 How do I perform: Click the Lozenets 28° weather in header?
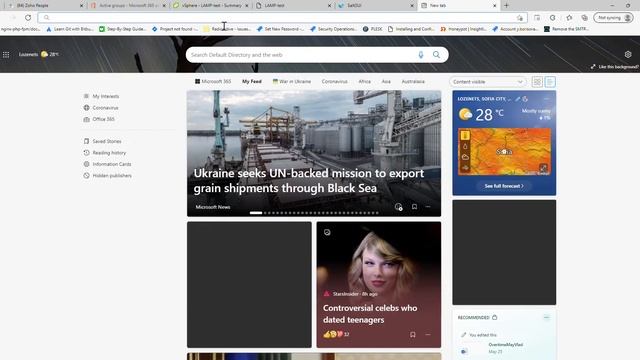click(38, 54)
